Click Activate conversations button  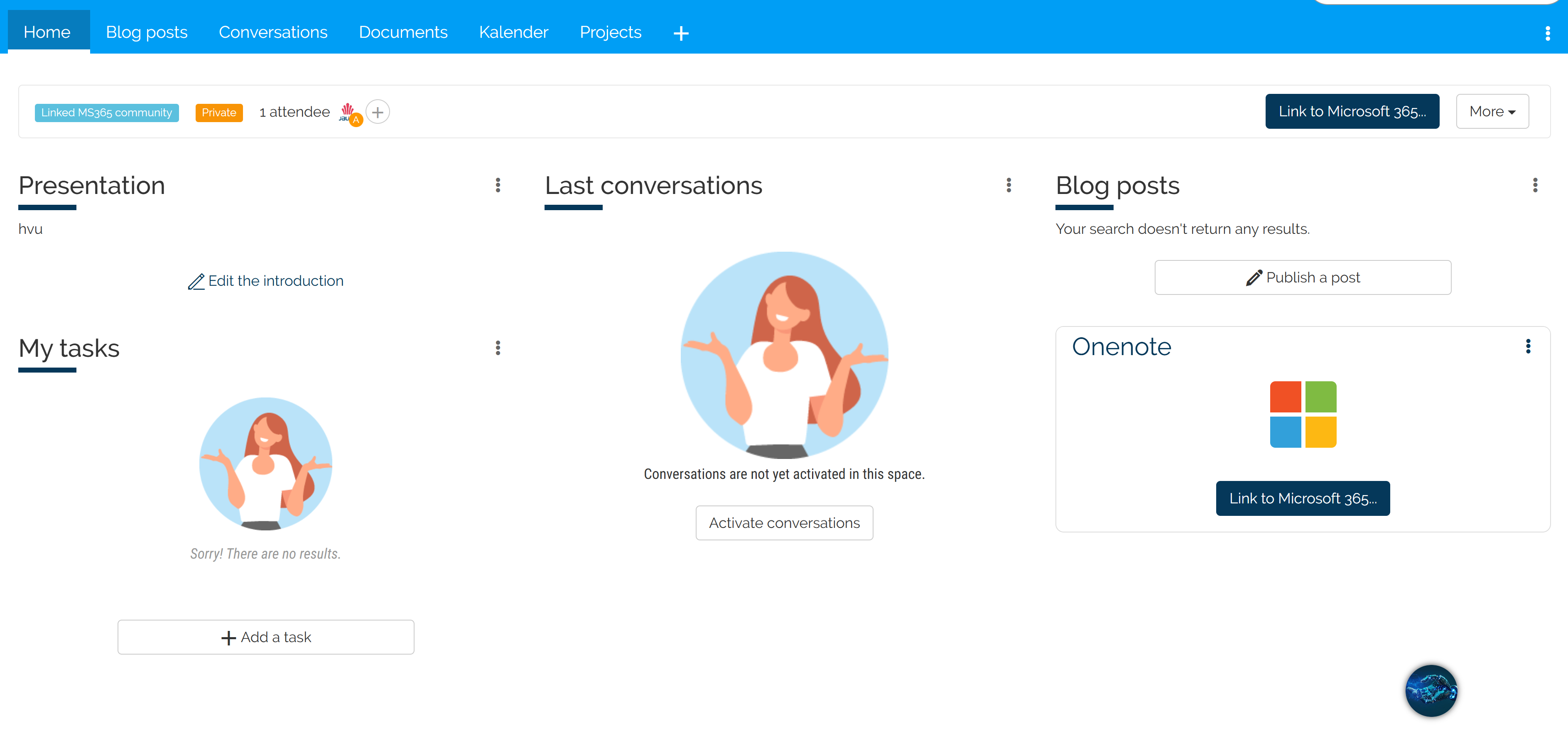click(x=784, y=523)
